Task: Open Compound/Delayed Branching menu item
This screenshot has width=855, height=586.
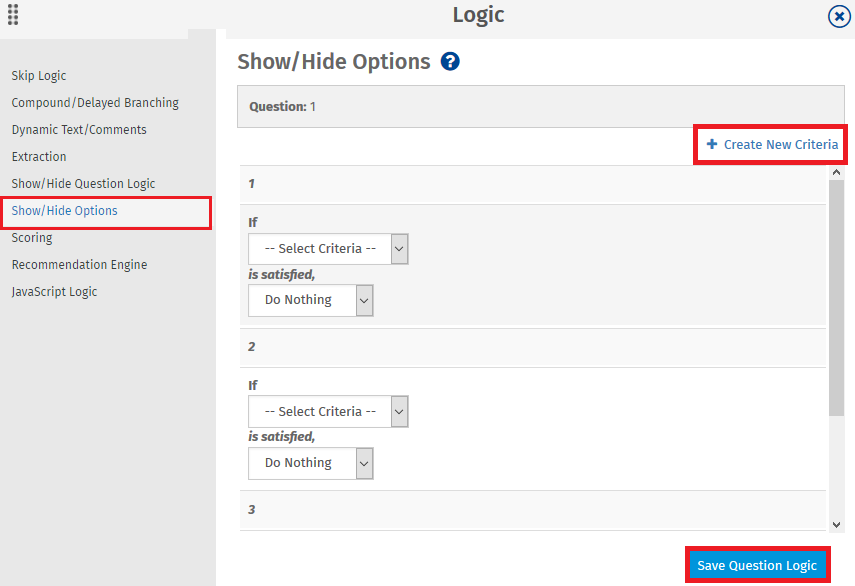Action: coord(95,103)
